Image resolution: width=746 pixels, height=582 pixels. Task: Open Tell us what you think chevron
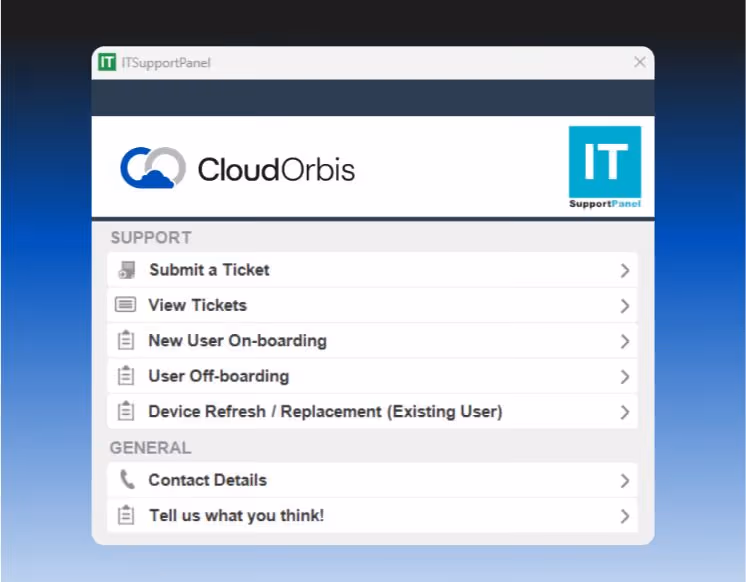point(625,516)
